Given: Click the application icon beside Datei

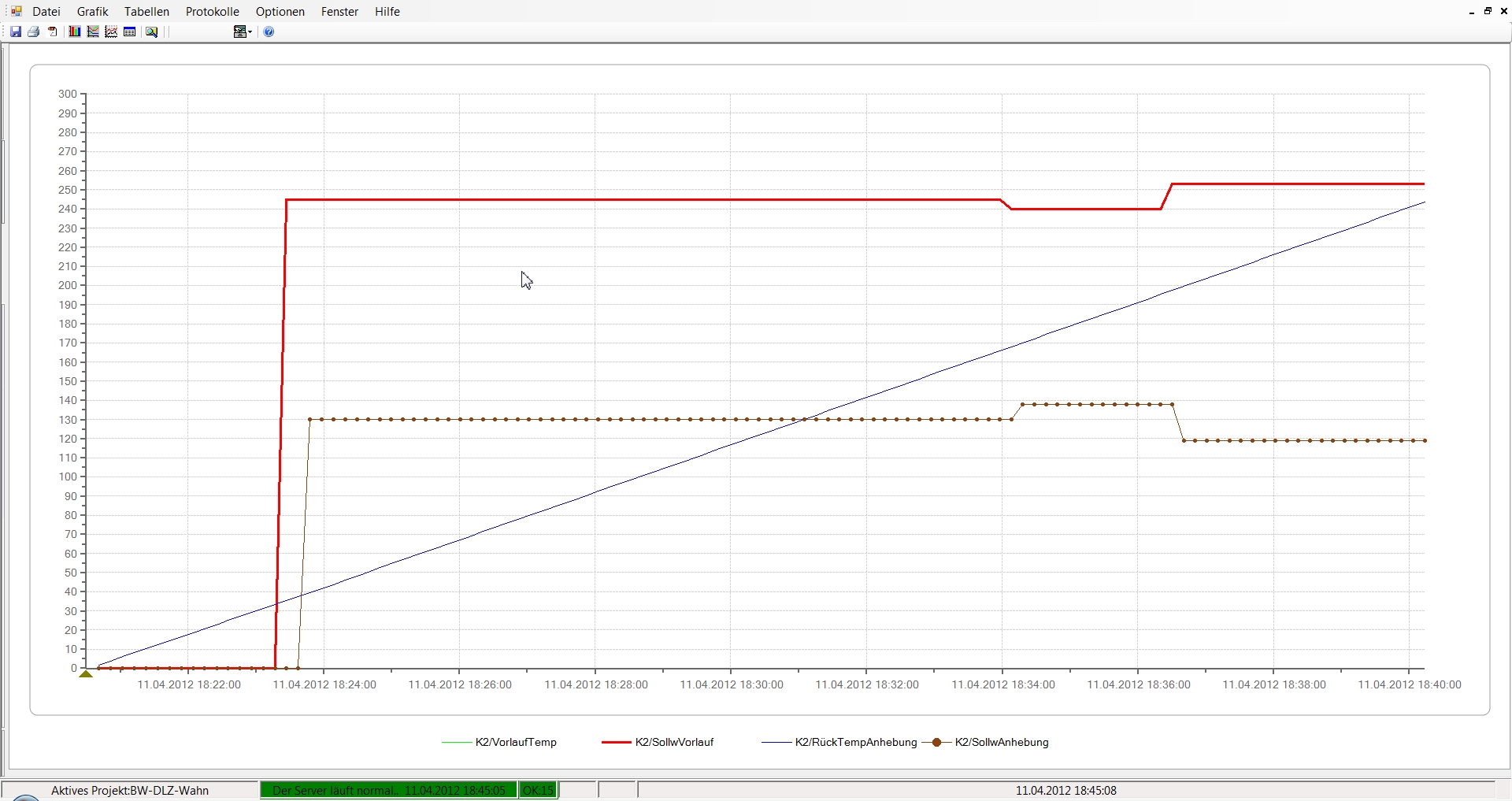Looking at the screenshot, I should tap(16, 12).
